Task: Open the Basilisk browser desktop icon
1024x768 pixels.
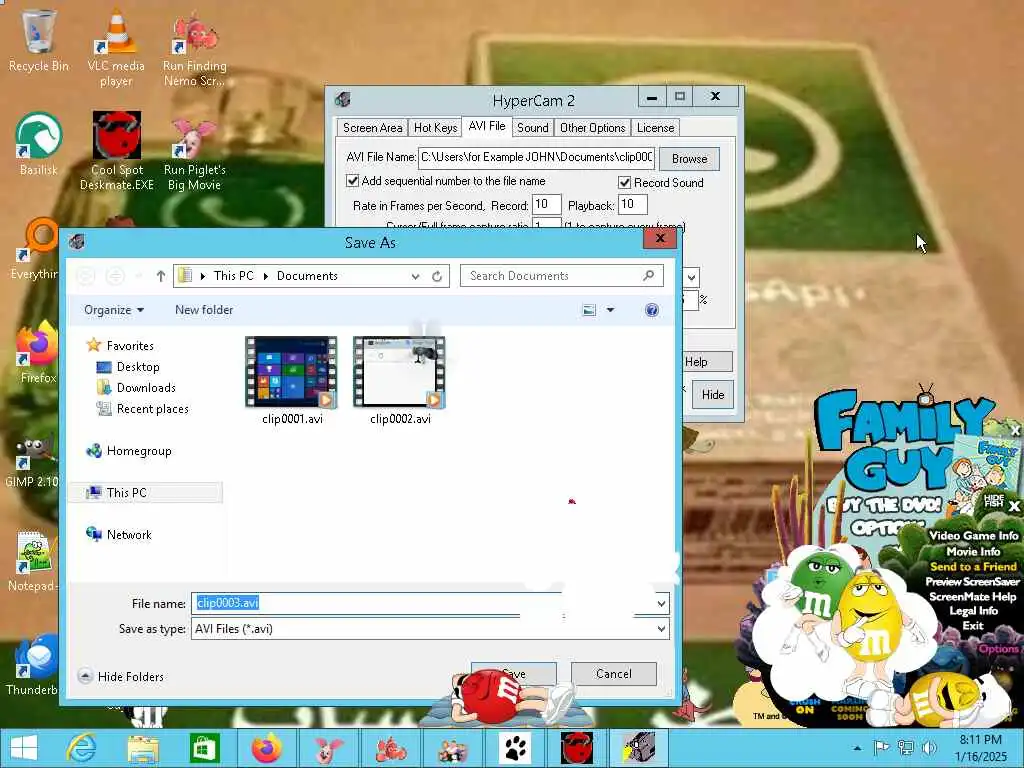Action: 39,144
